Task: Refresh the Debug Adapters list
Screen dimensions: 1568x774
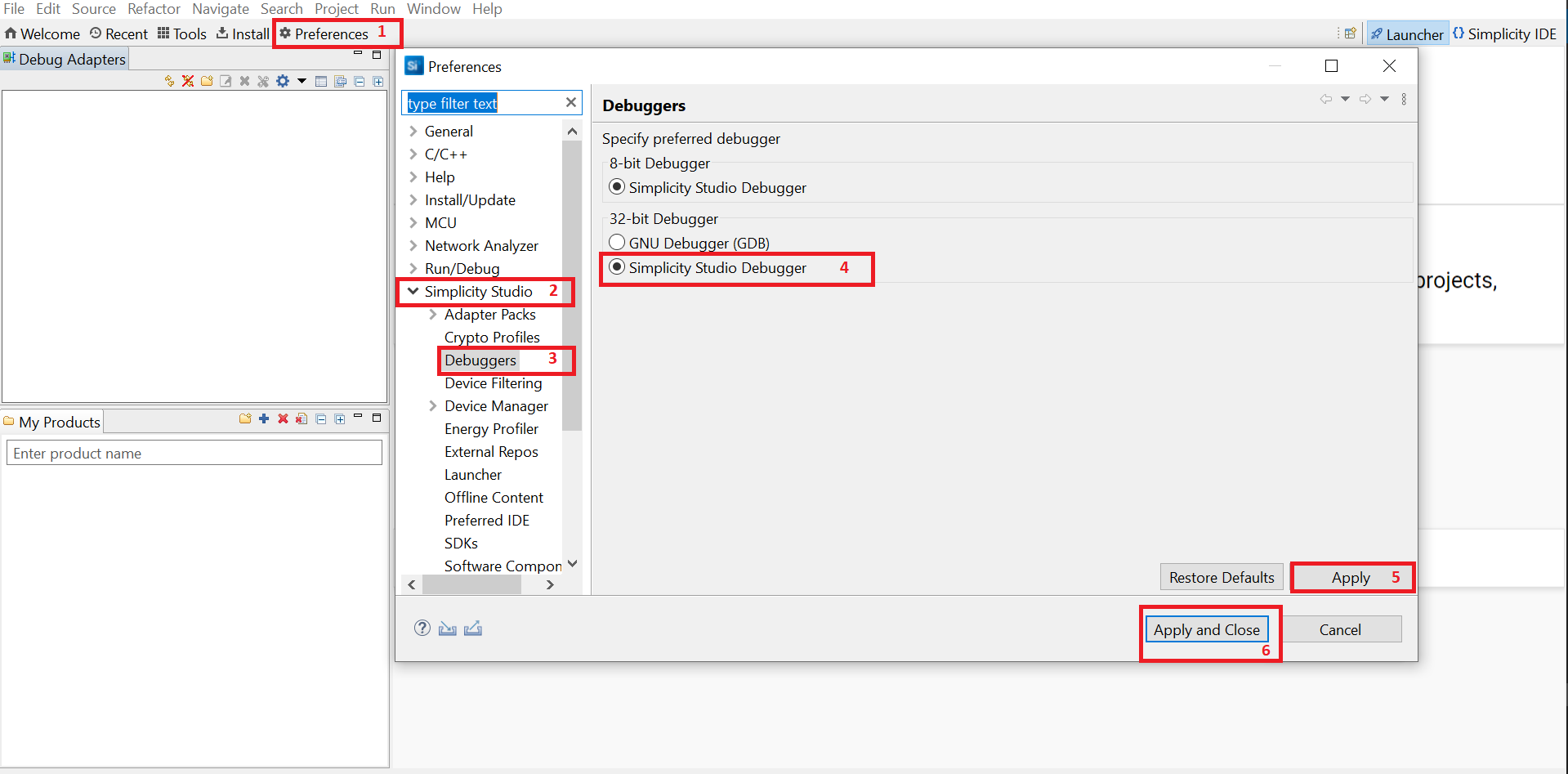Action: point(169,81)
